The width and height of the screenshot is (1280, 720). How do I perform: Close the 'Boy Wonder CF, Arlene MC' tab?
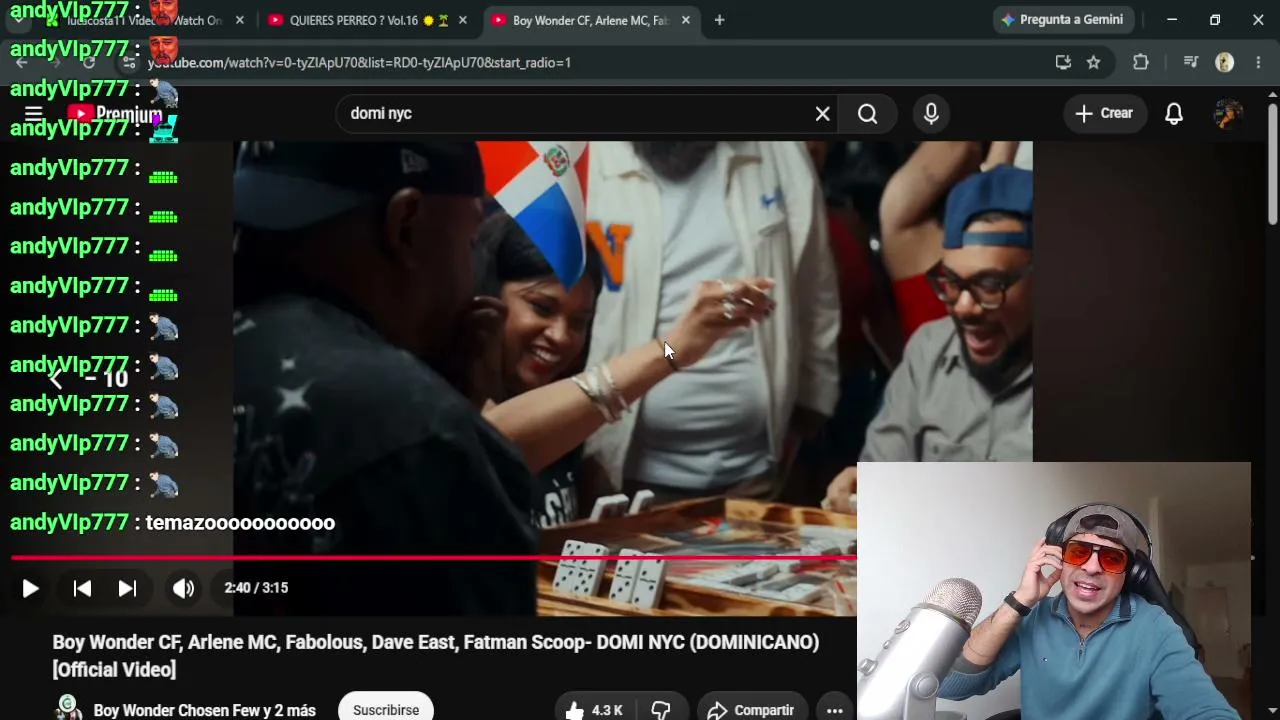point(685,20)
